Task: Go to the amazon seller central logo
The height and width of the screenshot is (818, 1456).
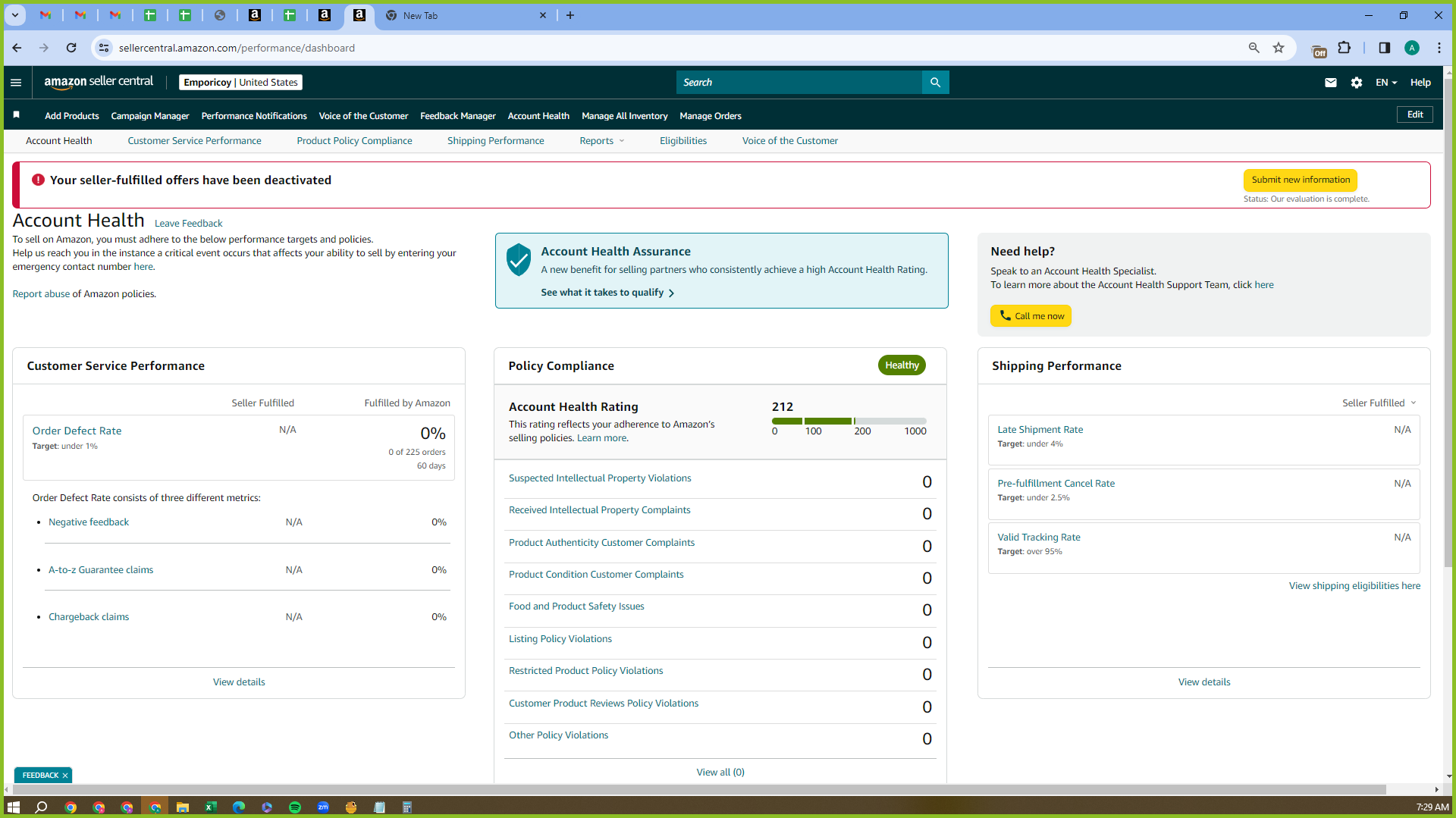Action: point(99,82)
